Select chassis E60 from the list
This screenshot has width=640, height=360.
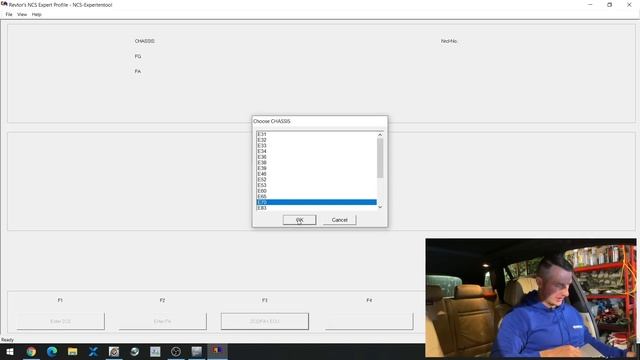point(316,191)
